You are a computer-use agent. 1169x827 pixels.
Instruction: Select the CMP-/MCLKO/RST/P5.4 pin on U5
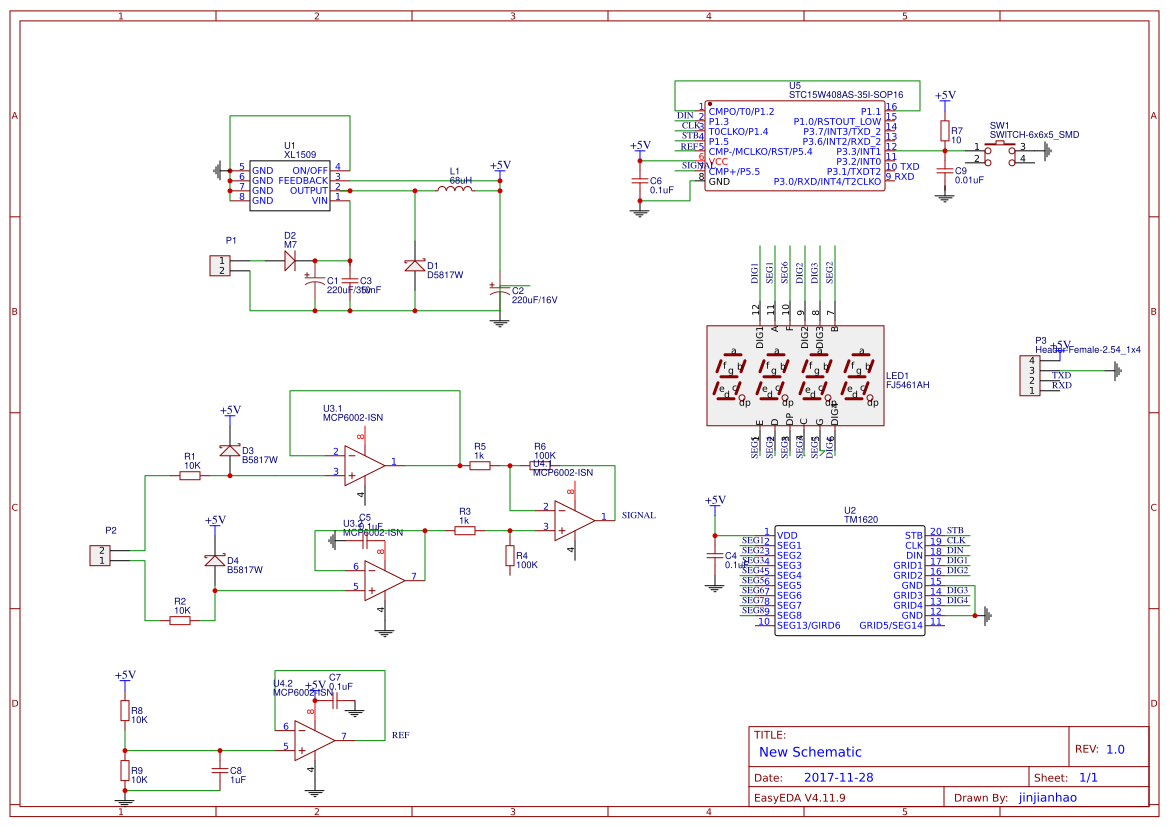point(760,152)
